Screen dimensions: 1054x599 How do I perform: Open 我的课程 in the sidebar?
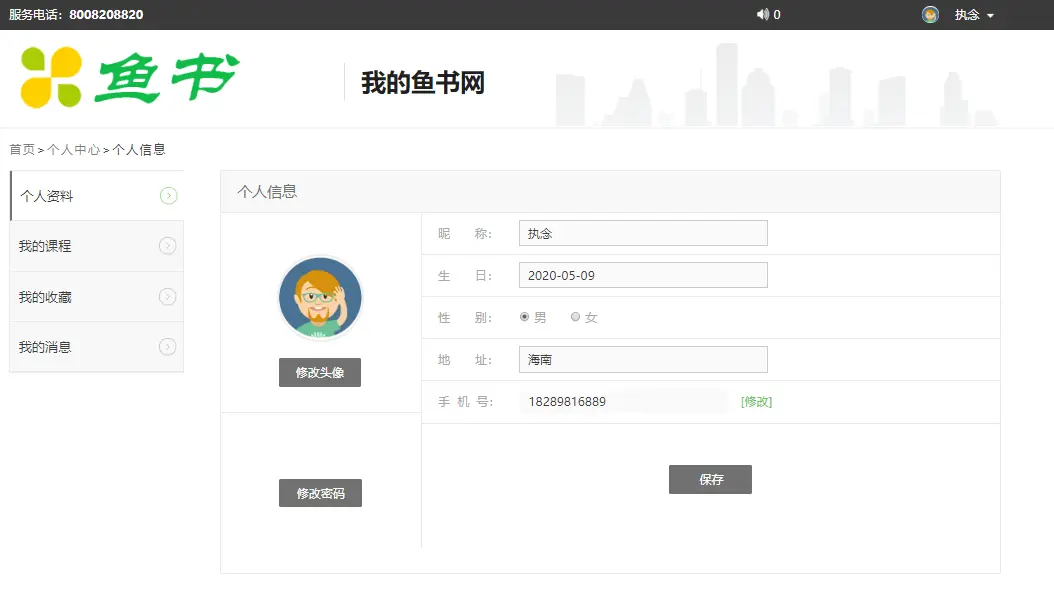(x=97, y=246)
